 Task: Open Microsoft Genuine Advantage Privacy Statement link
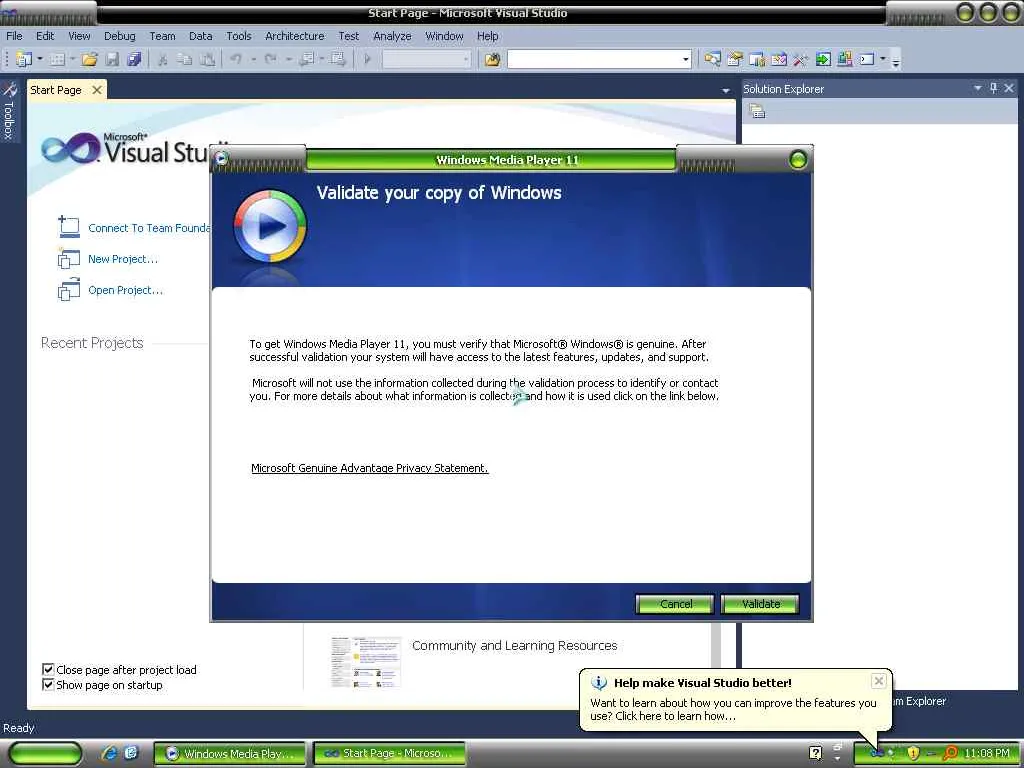[370, 468]
